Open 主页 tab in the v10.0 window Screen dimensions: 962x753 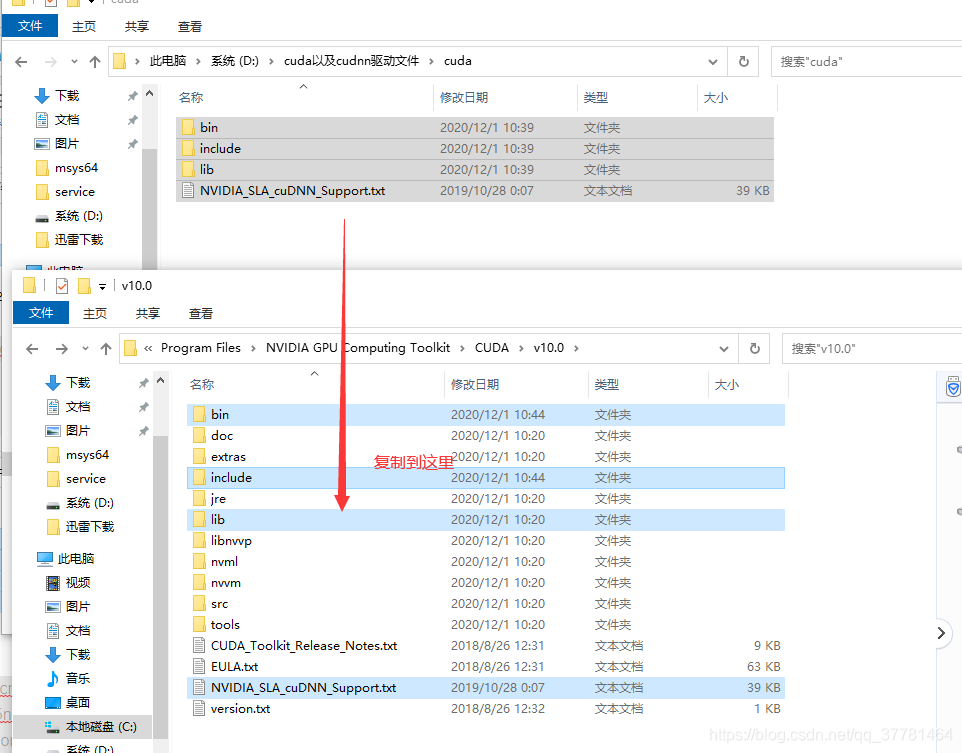pos(95,314)
